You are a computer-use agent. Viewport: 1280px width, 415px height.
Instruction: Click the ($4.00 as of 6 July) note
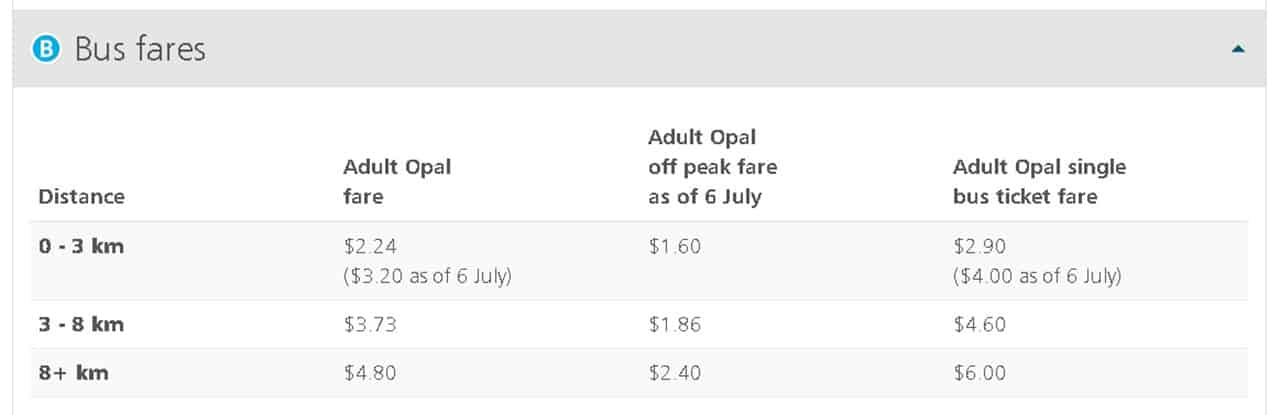click(1037, 276)
